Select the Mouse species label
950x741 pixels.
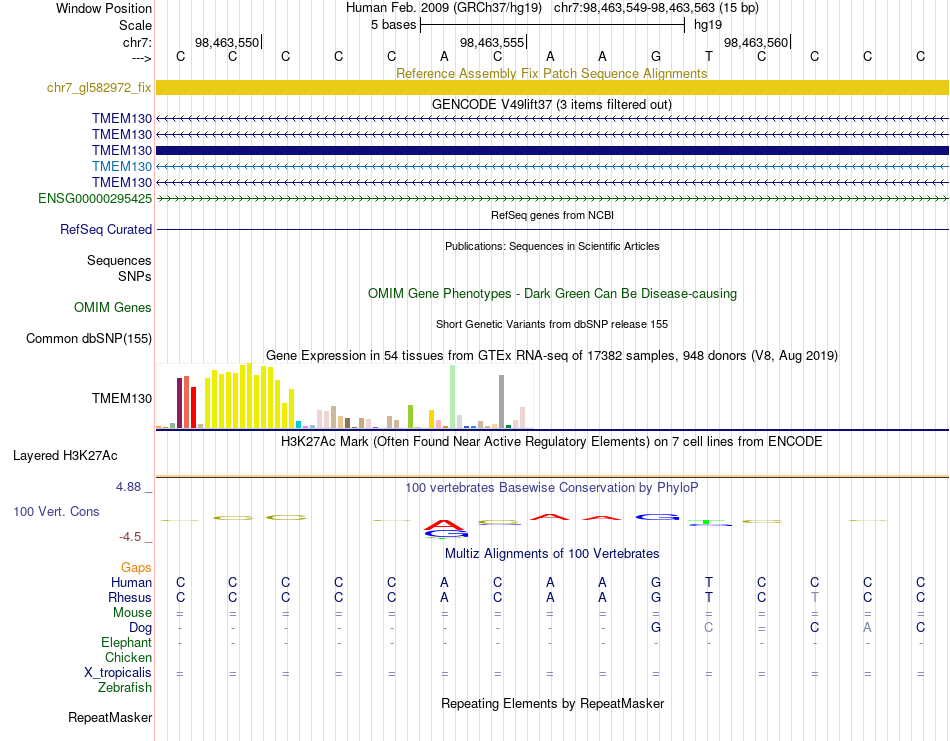tap(132, 613)
